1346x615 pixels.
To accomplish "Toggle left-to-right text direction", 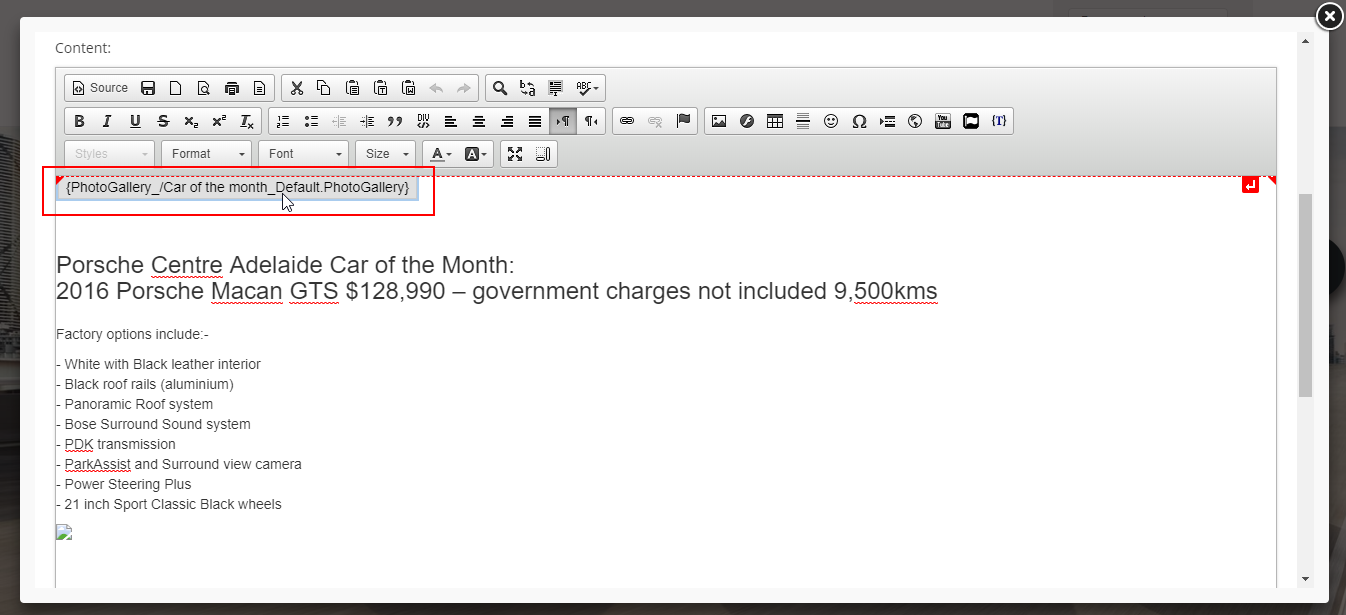I will 563,121.
